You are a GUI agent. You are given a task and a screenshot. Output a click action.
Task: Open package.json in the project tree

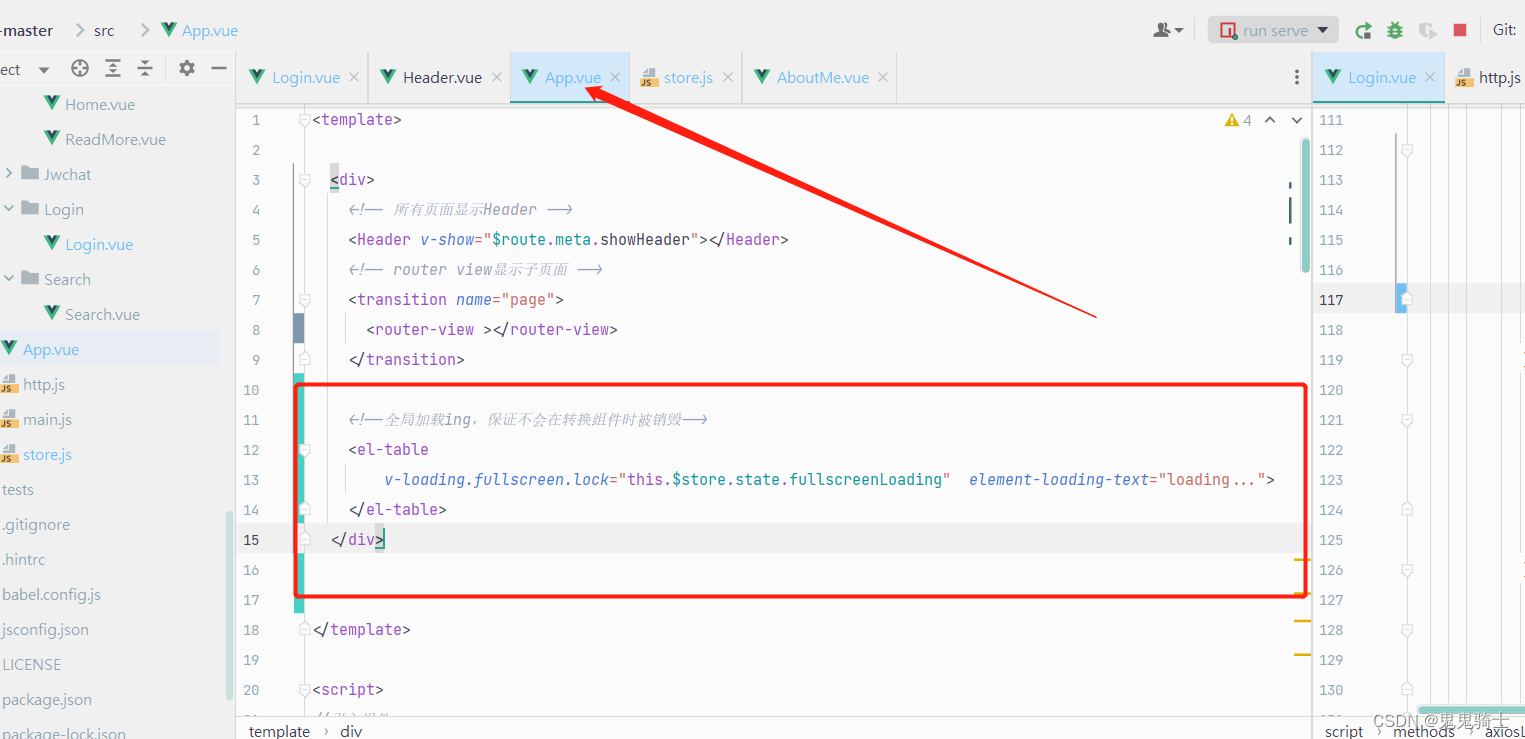click(47, 699)
